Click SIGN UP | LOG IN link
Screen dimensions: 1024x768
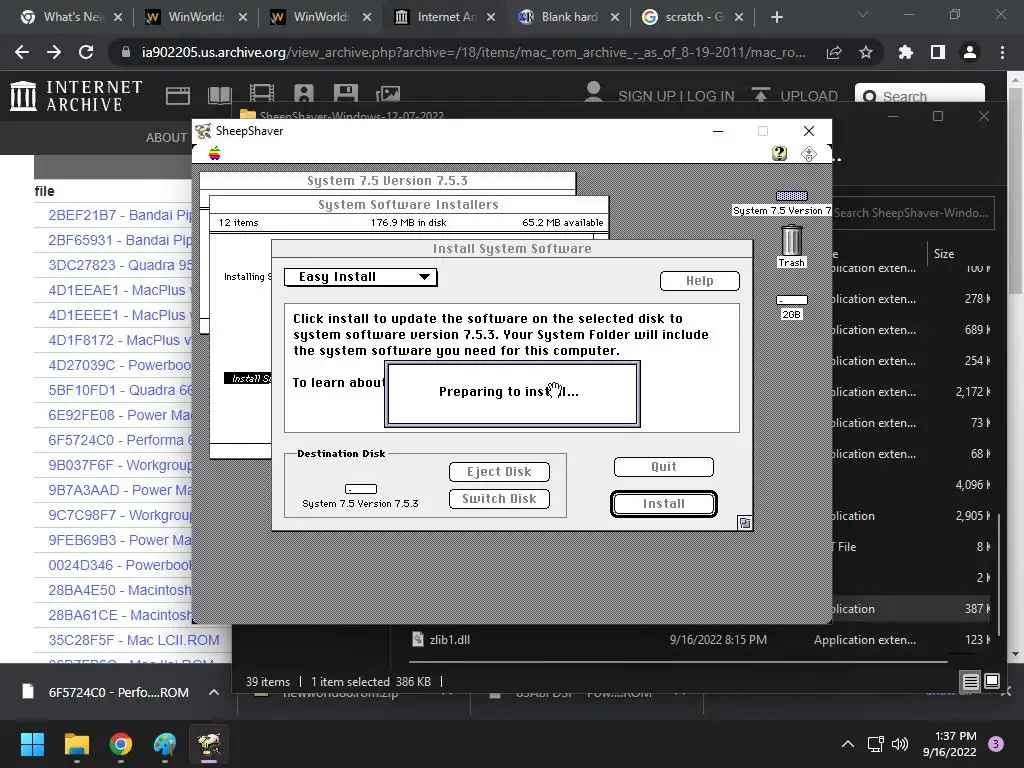pyautogui.click(x=676, y=96)
